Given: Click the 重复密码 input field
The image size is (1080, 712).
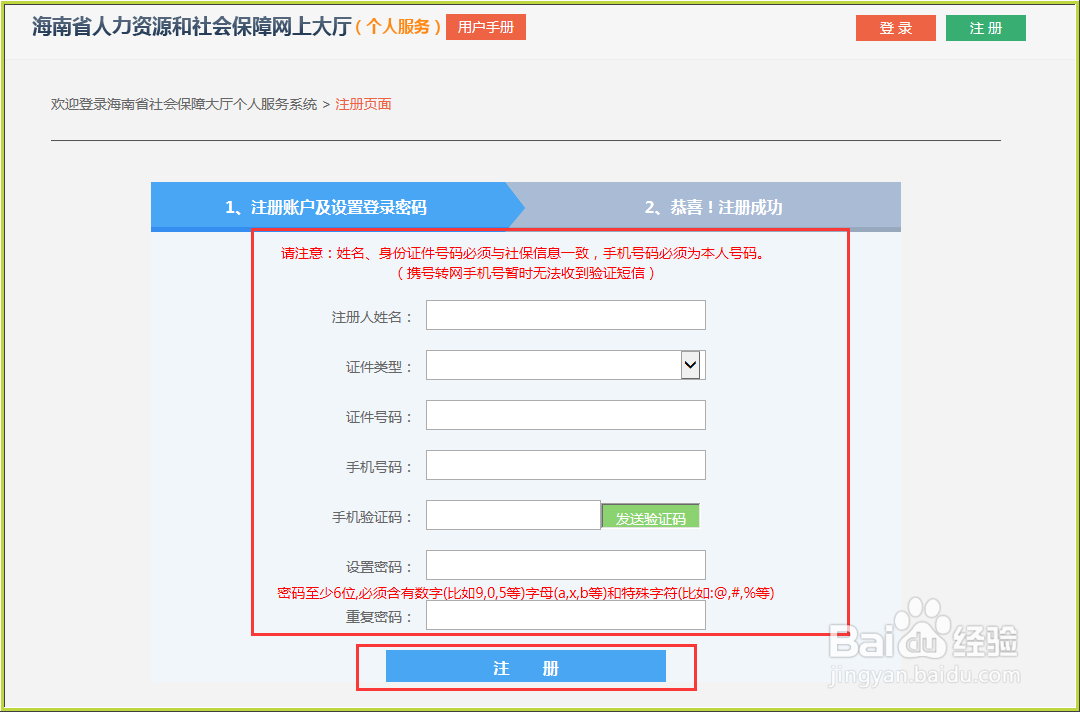Looking at the screenshot, I should [565, 617].
